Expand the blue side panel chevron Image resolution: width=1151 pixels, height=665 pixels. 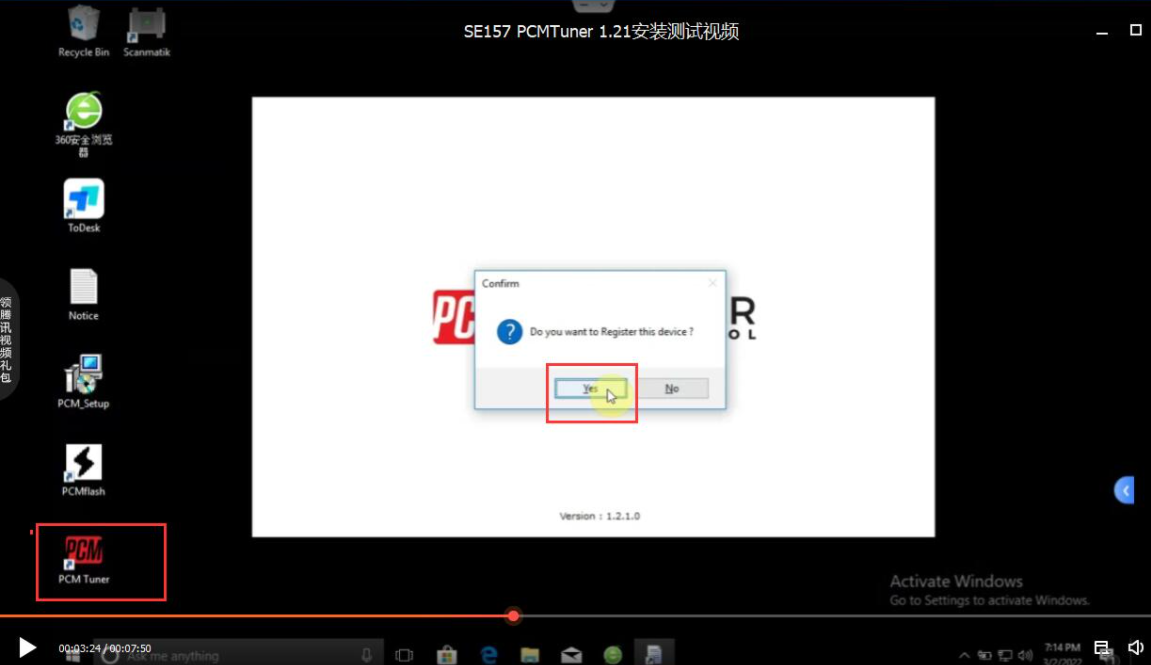[1125, 490]
